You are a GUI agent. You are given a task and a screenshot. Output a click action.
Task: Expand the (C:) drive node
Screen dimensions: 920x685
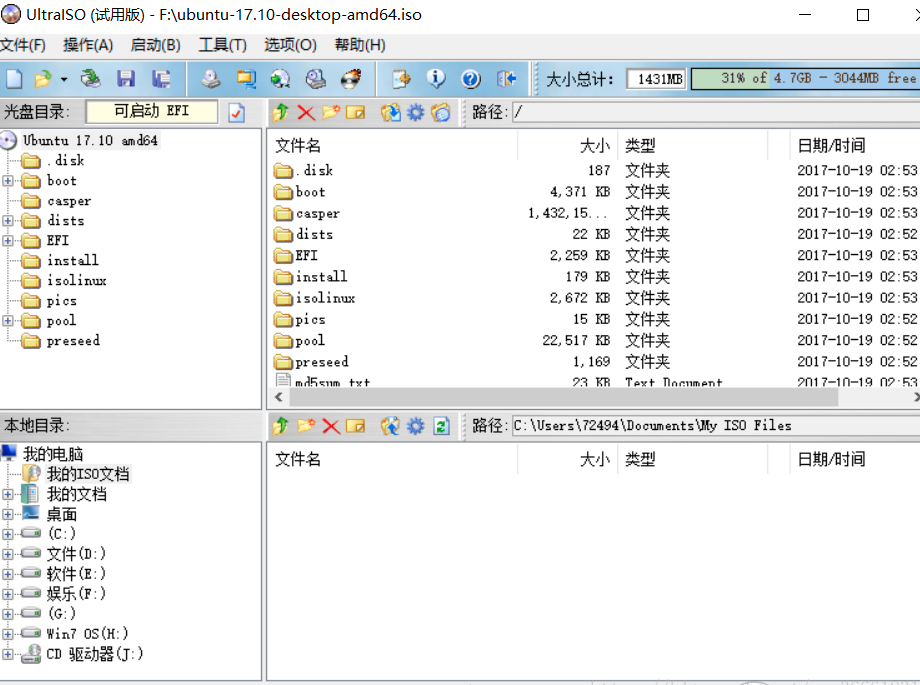[8, 534]
